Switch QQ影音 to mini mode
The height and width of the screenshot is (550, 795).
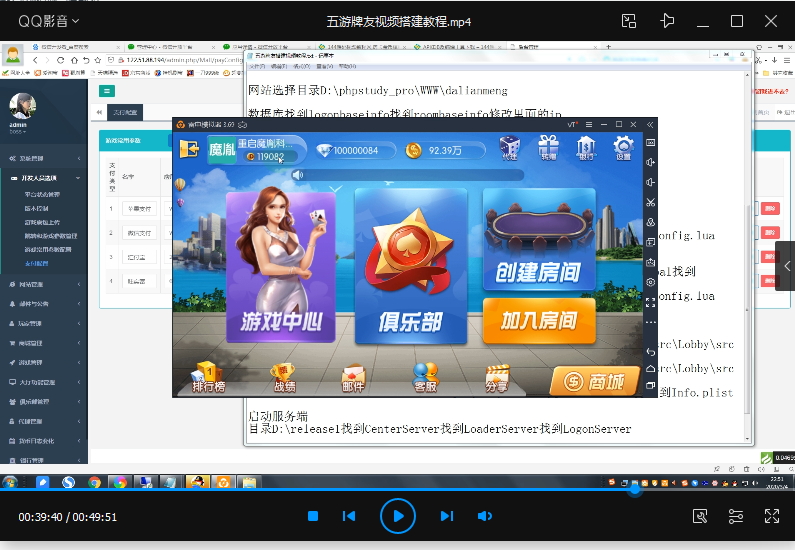(629, 21)
